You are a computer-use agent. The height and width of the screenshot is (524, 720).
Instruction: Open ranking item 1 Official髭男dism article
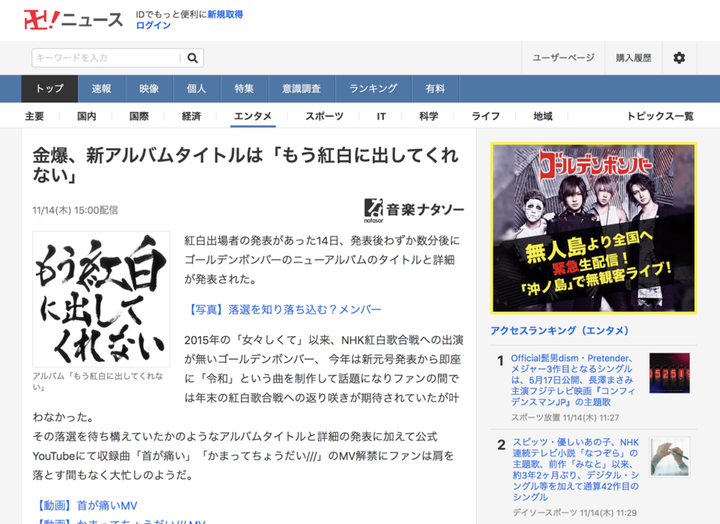[574, 380]
